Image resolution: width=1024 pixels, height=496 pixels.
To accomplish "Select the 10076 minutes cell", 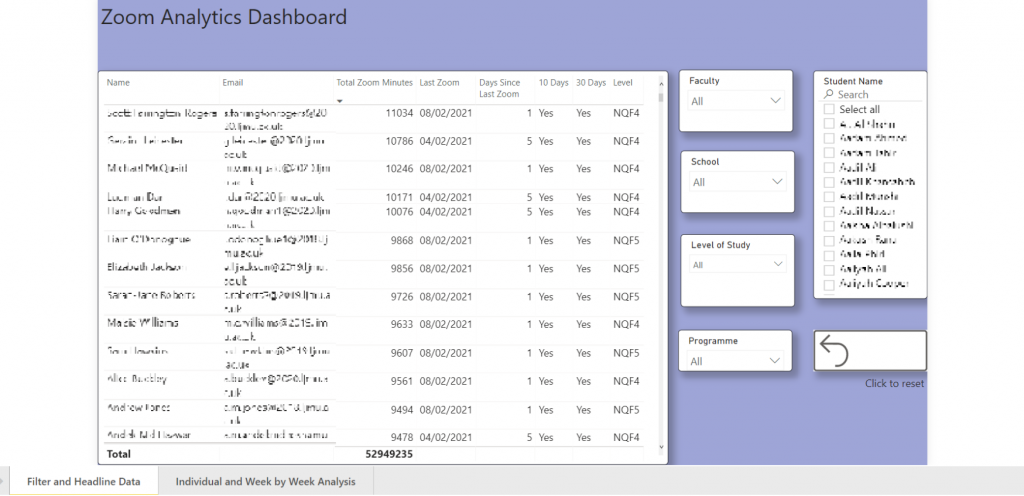I will [x=399, y=211].
